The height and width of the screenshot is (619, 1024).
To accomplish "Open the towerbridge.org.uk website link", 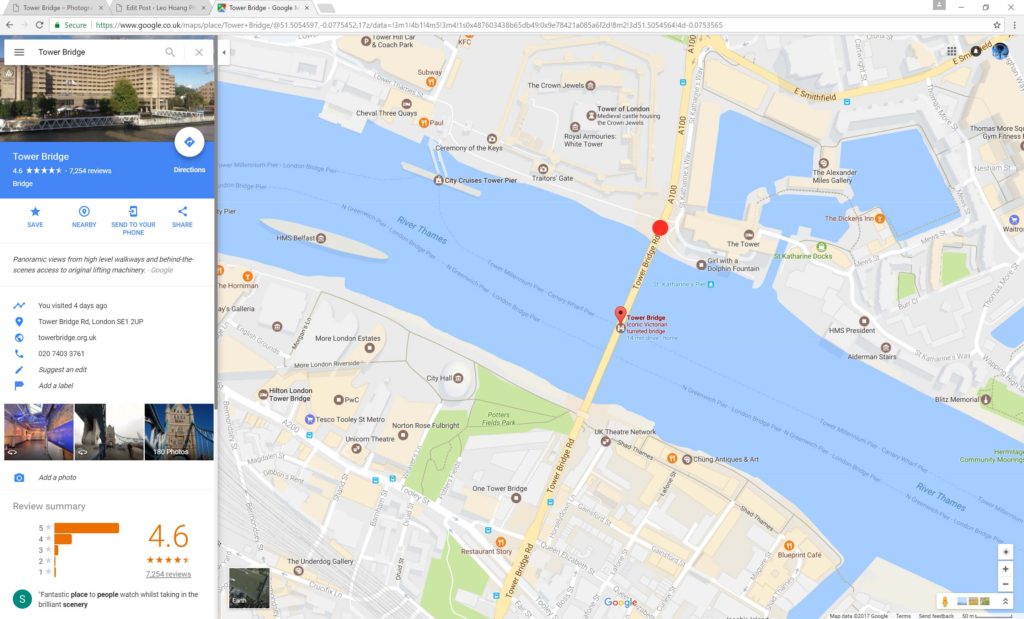I will click(x=67, y=338).
